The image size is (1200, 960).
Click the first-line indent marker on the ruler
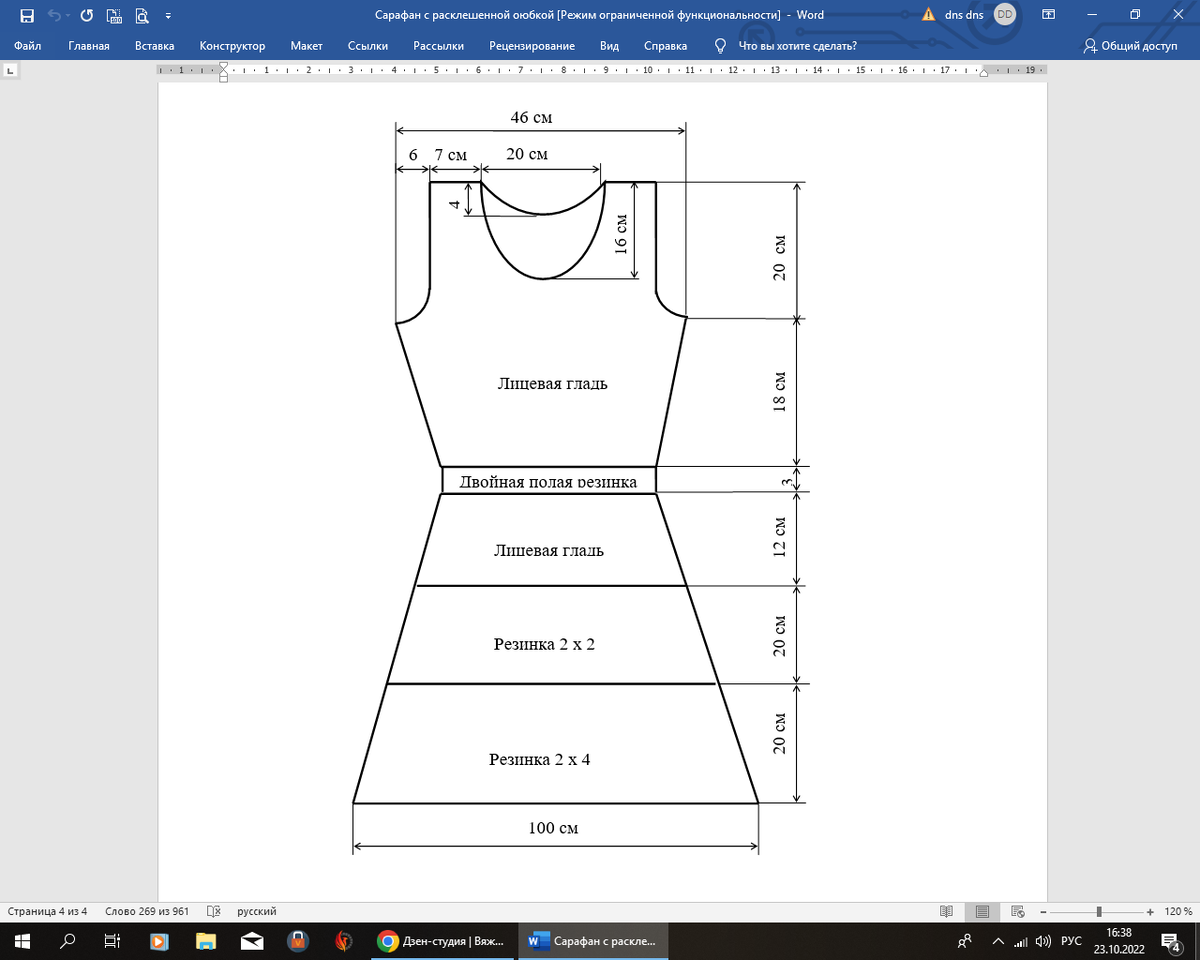(x=222, y=65)
